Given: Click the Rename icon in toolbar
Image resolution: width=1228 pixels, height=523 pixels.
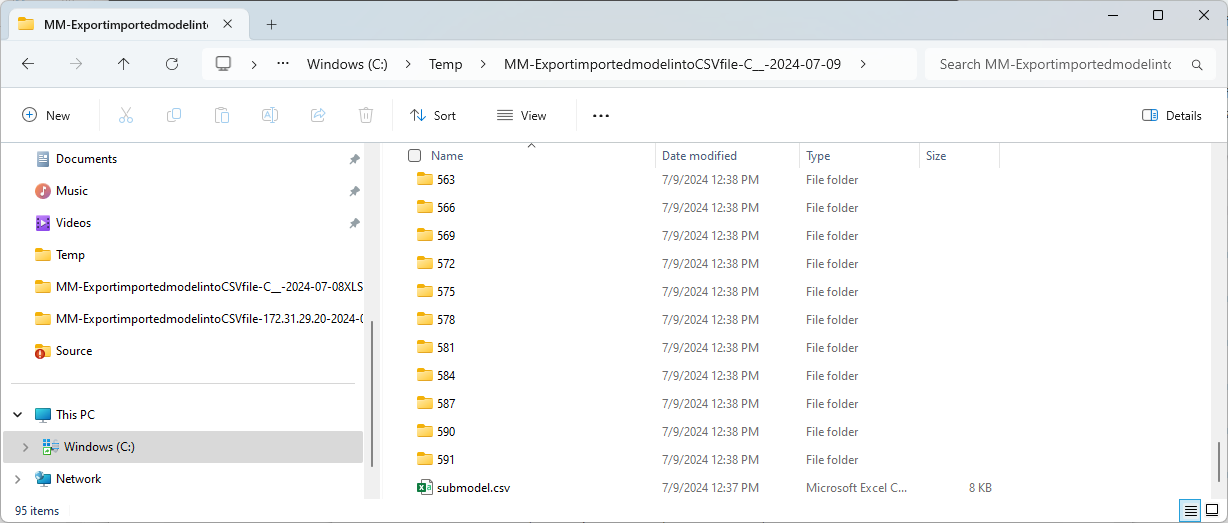Looking at the screenshot, I should tap(270, 115).
